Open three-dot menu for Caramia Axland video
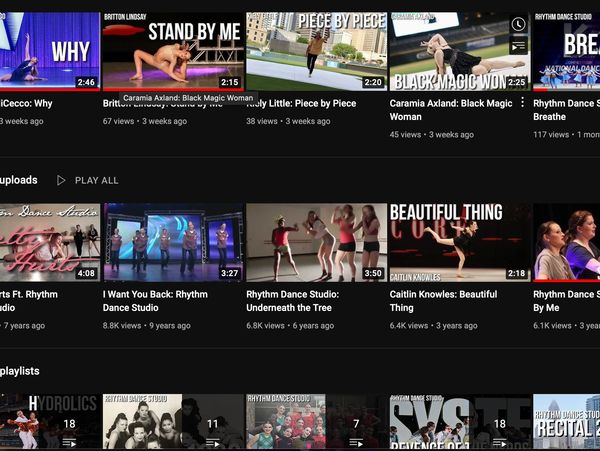Screen dimensions: 600x451 [522, 103]
